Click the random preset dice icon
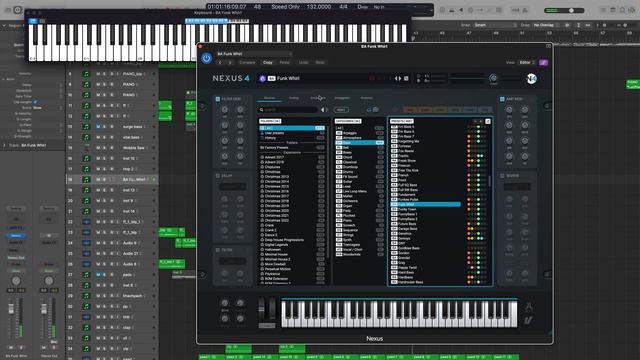The height and width of the screenshot is (360, 640). (406, 78)
